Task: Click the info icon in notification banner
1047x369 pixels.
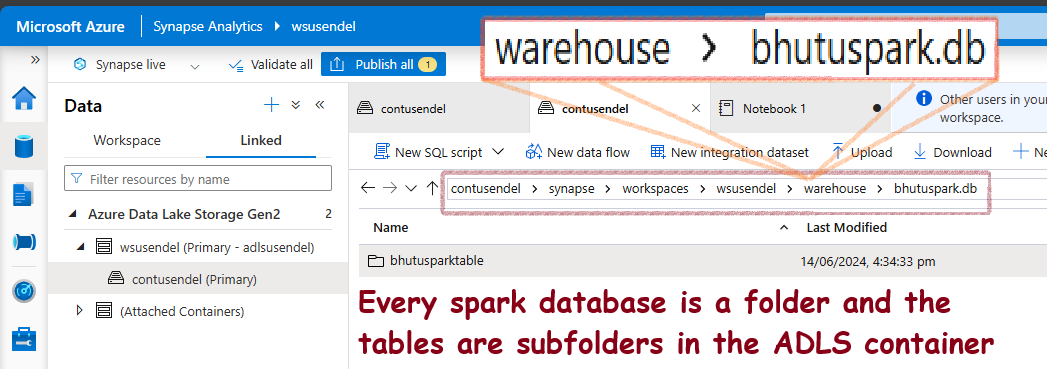Action: [924, 99]
